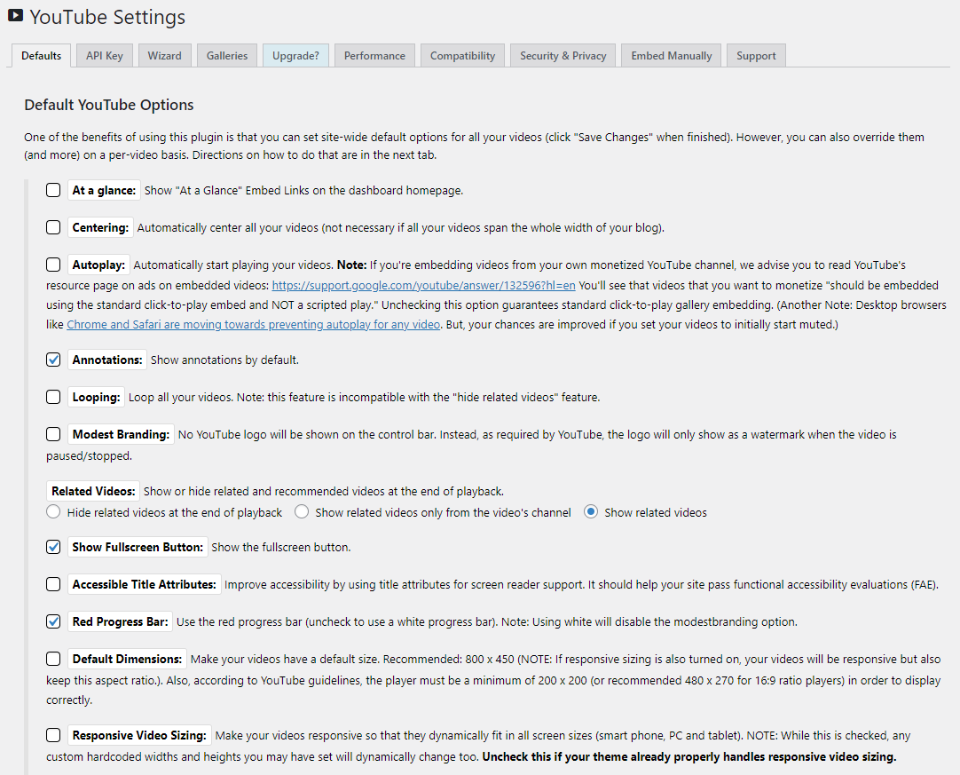
Task: Tick the Default Dimensions checkbox
Action: click(x=53, y=659)
